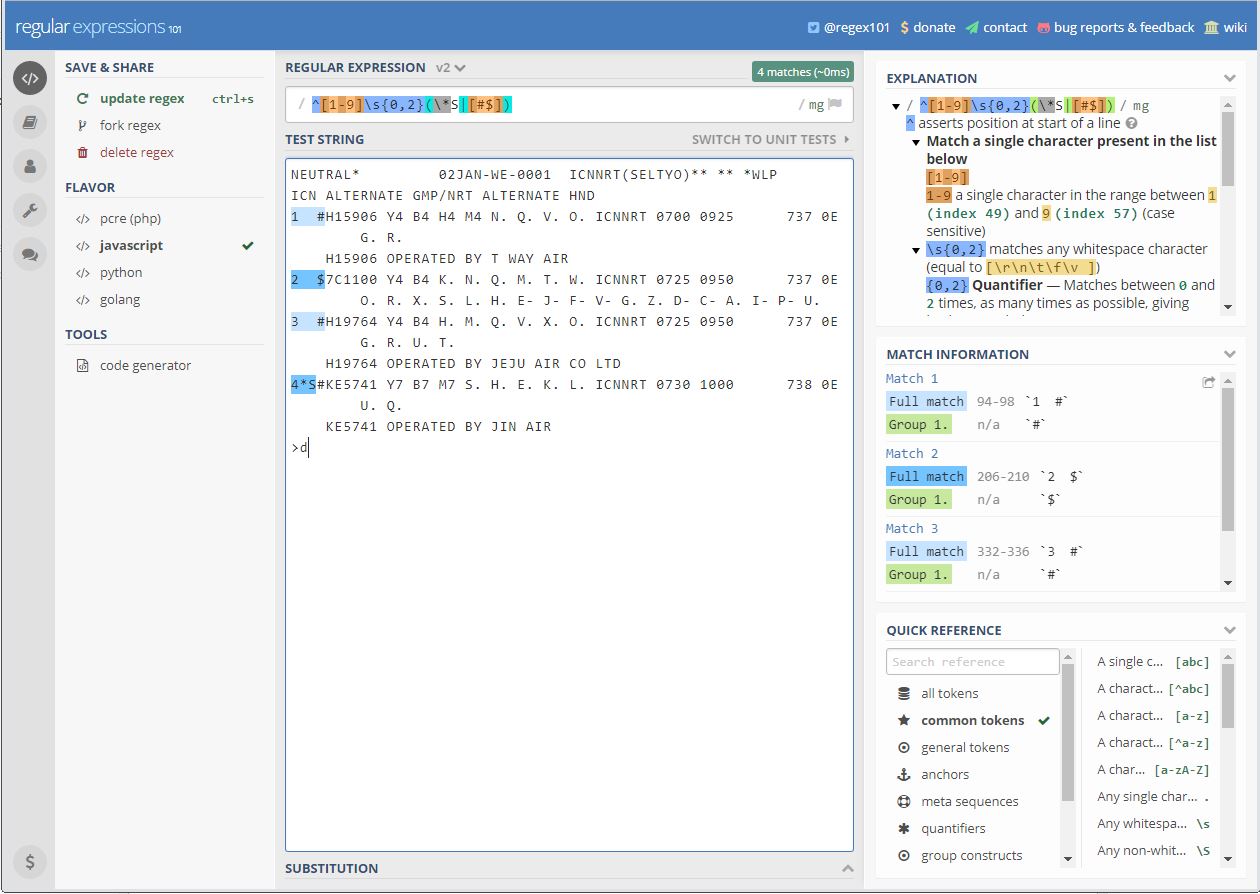Select 'anchors' in quick reference
The width and height of the screenshot is (1260, 894).
[945, 774]
